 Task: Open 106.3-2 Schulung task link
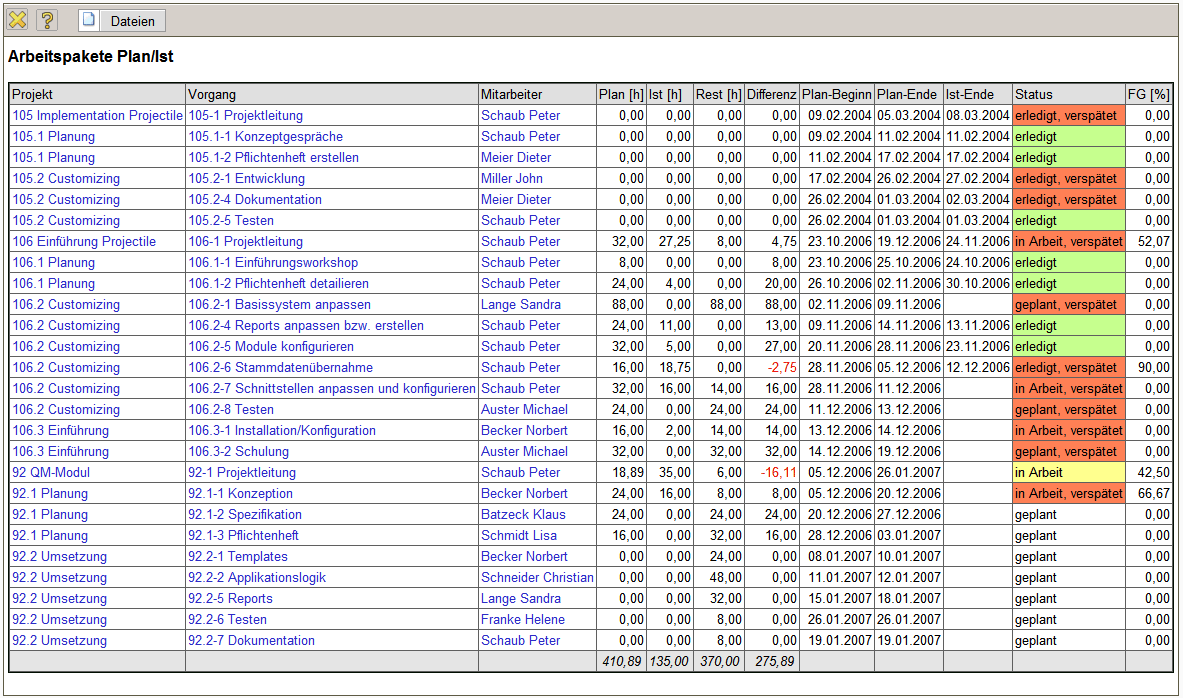(x=238, y=452)
